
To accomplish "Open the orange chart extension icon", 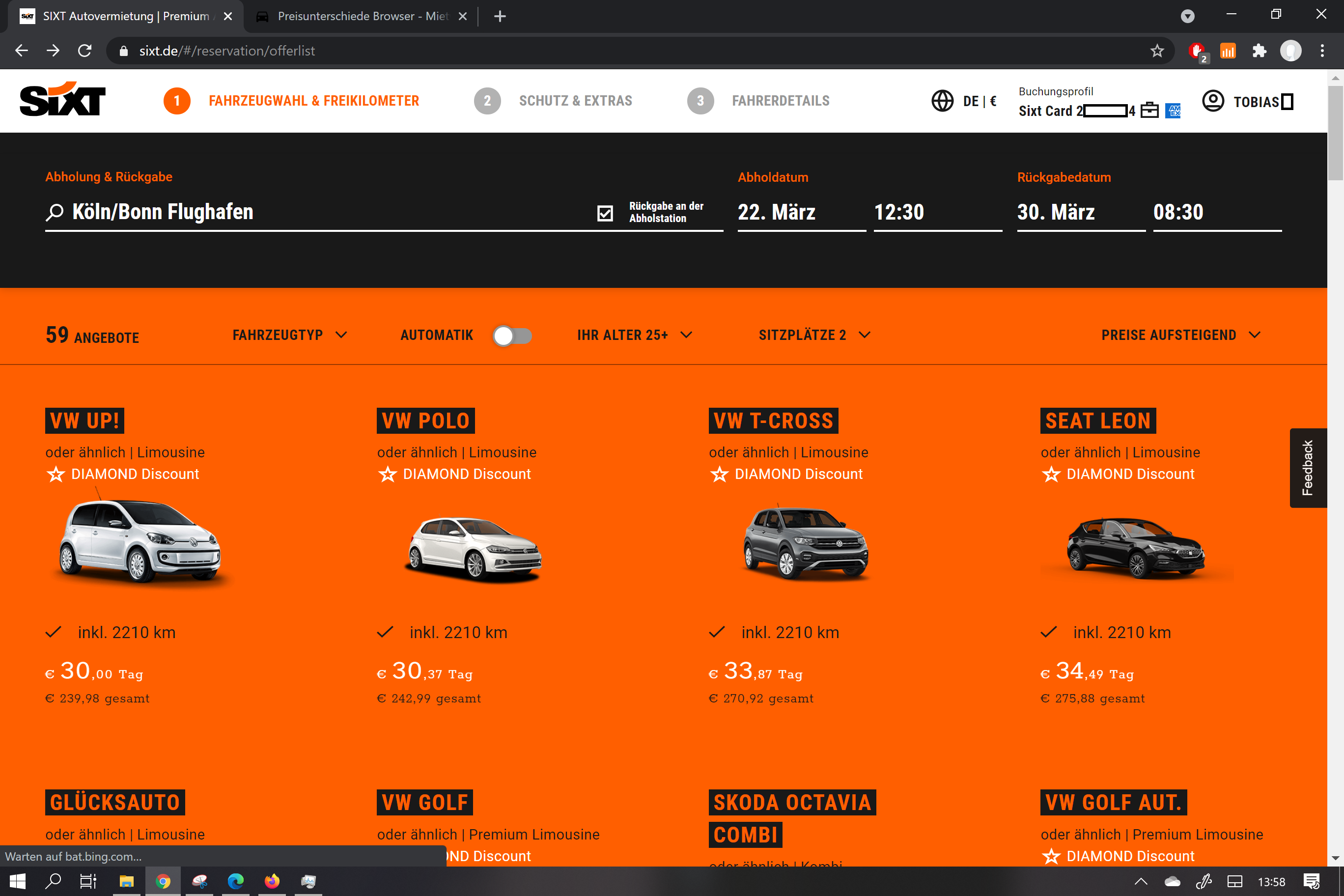I will (1228, 51).
